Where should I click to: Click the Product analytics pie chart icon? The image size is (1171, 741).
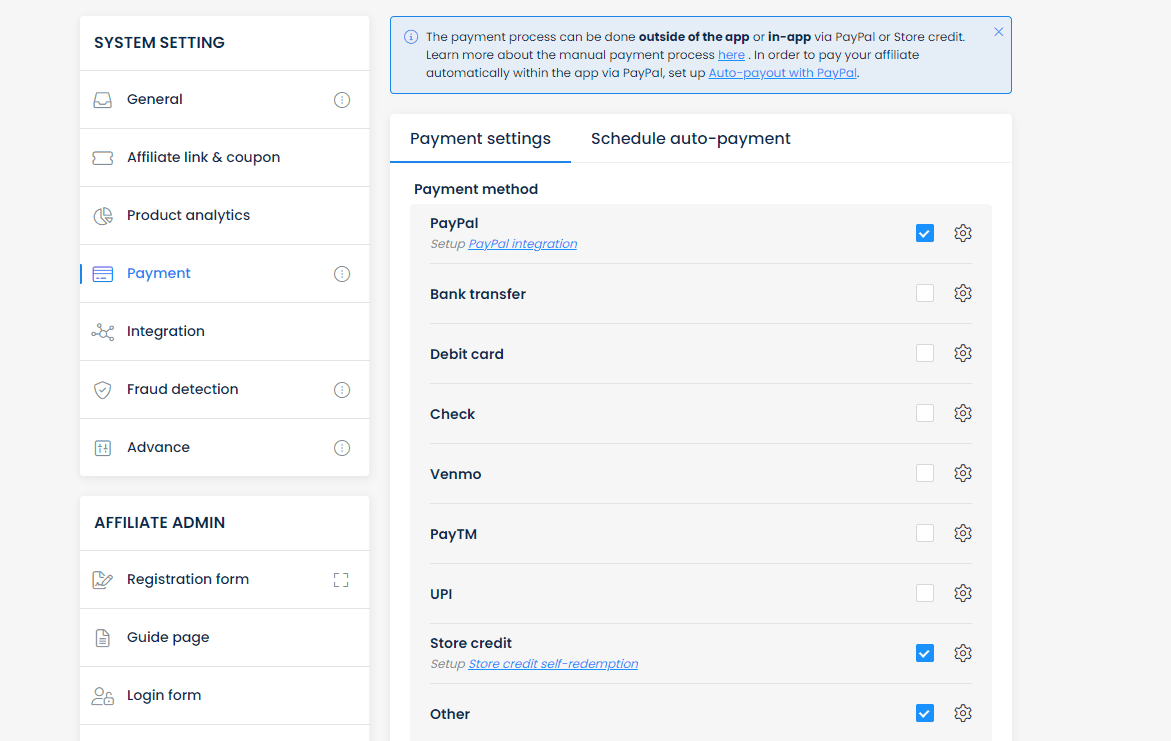pos(102,216)
